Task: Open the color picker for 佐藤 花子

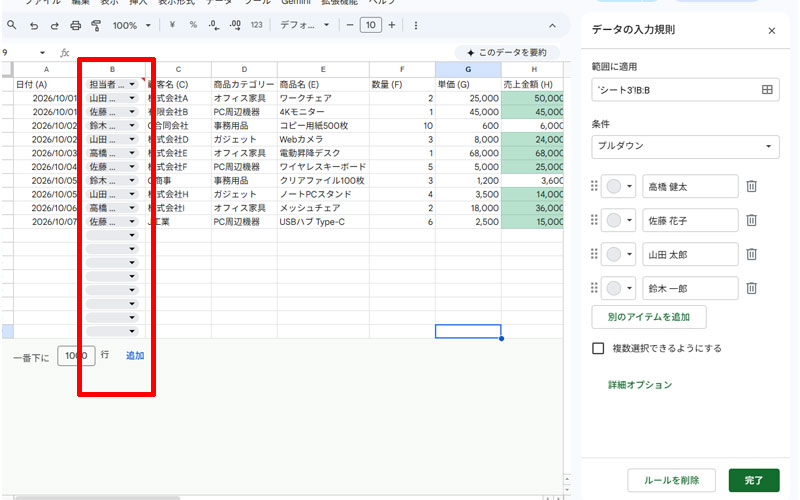Action: [x=618, y=220]
